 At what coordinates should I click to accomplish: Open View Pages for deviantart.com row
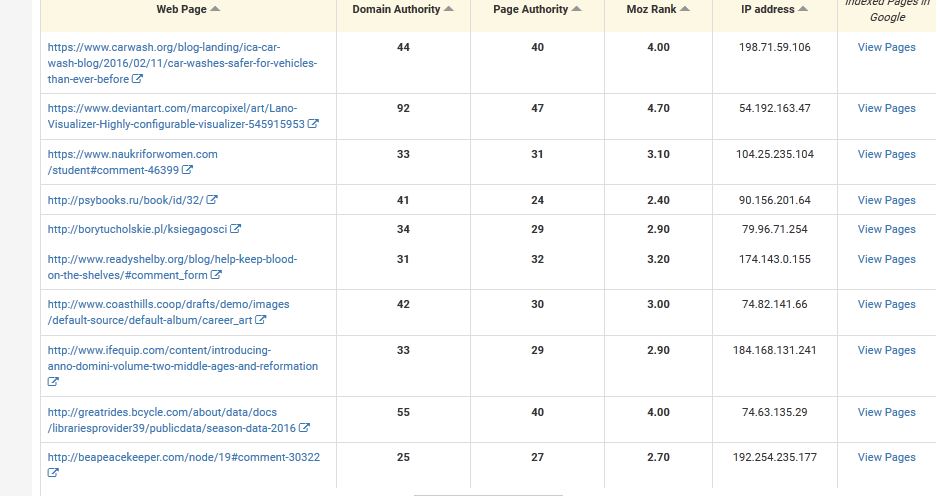886,109
